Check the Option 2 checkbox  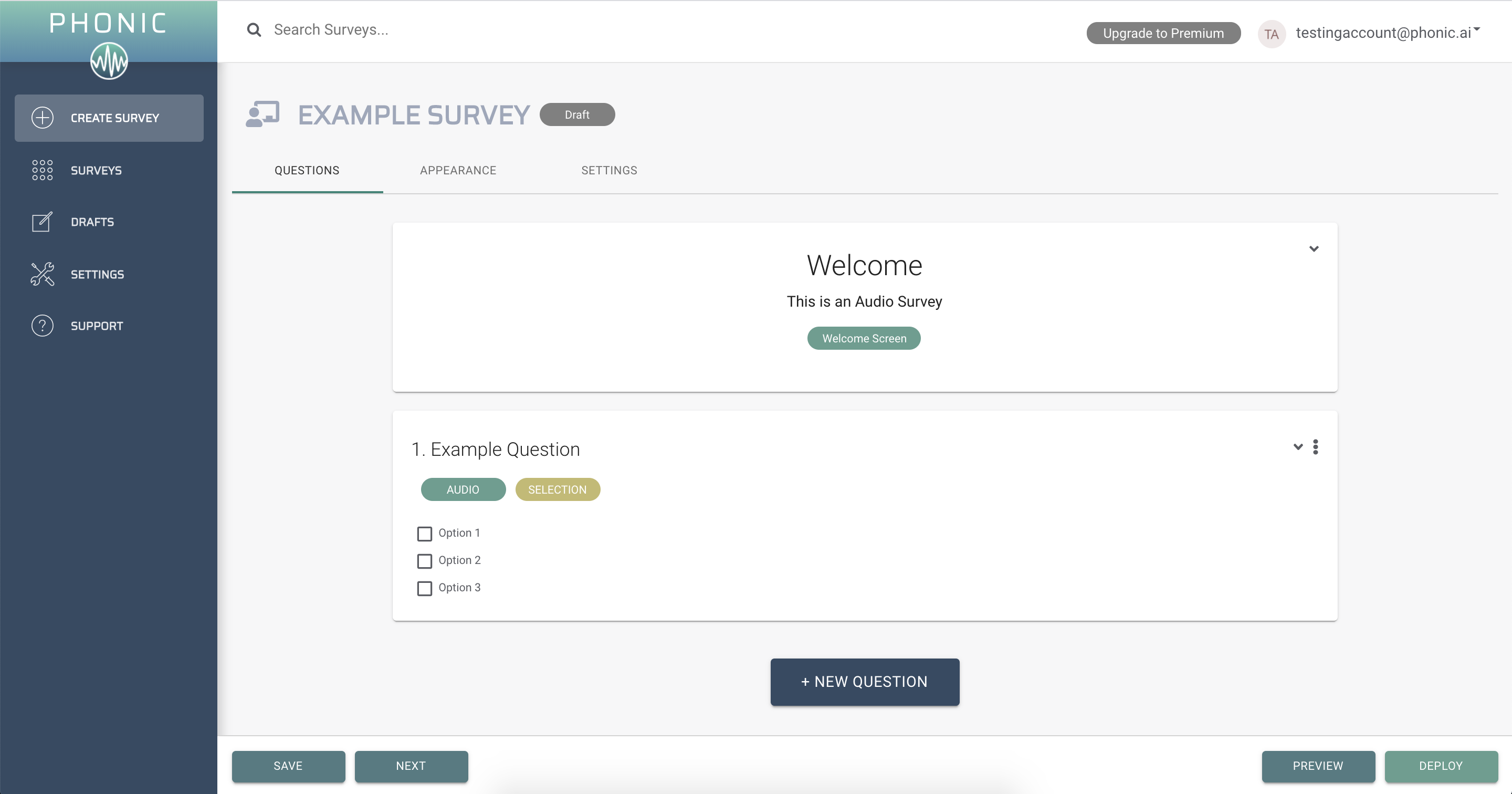pos(424,561)
